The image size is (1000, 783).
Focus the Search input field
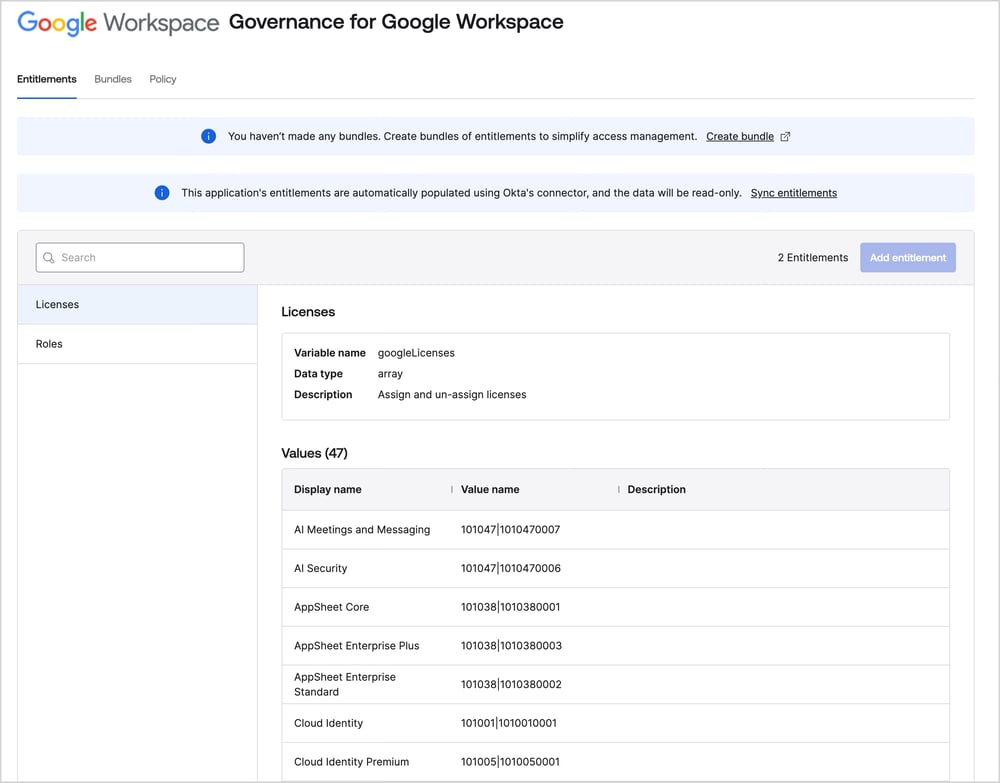tap(140, 258)
